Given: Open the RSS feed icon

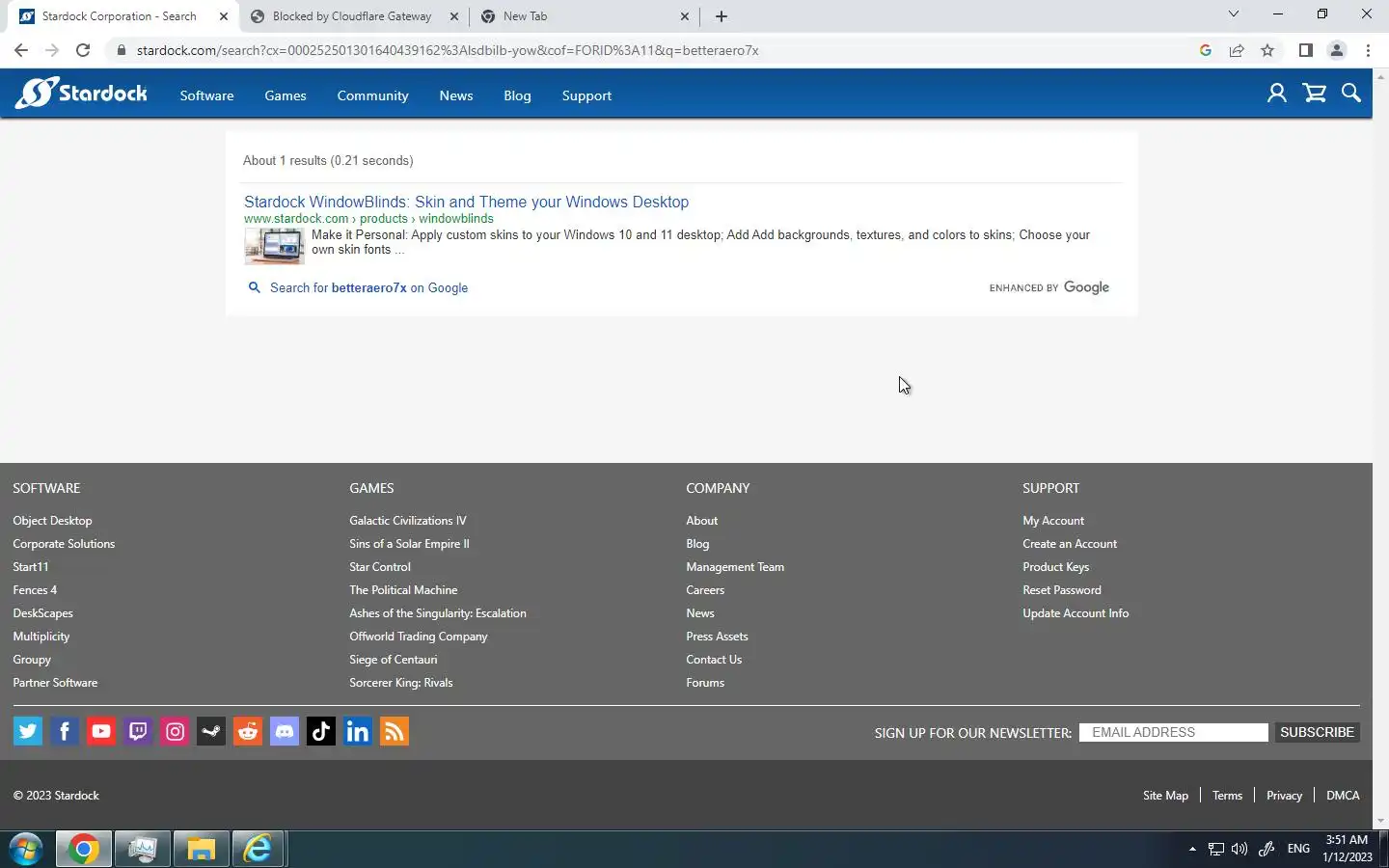Looking at the screenshot, I should 395,731.
